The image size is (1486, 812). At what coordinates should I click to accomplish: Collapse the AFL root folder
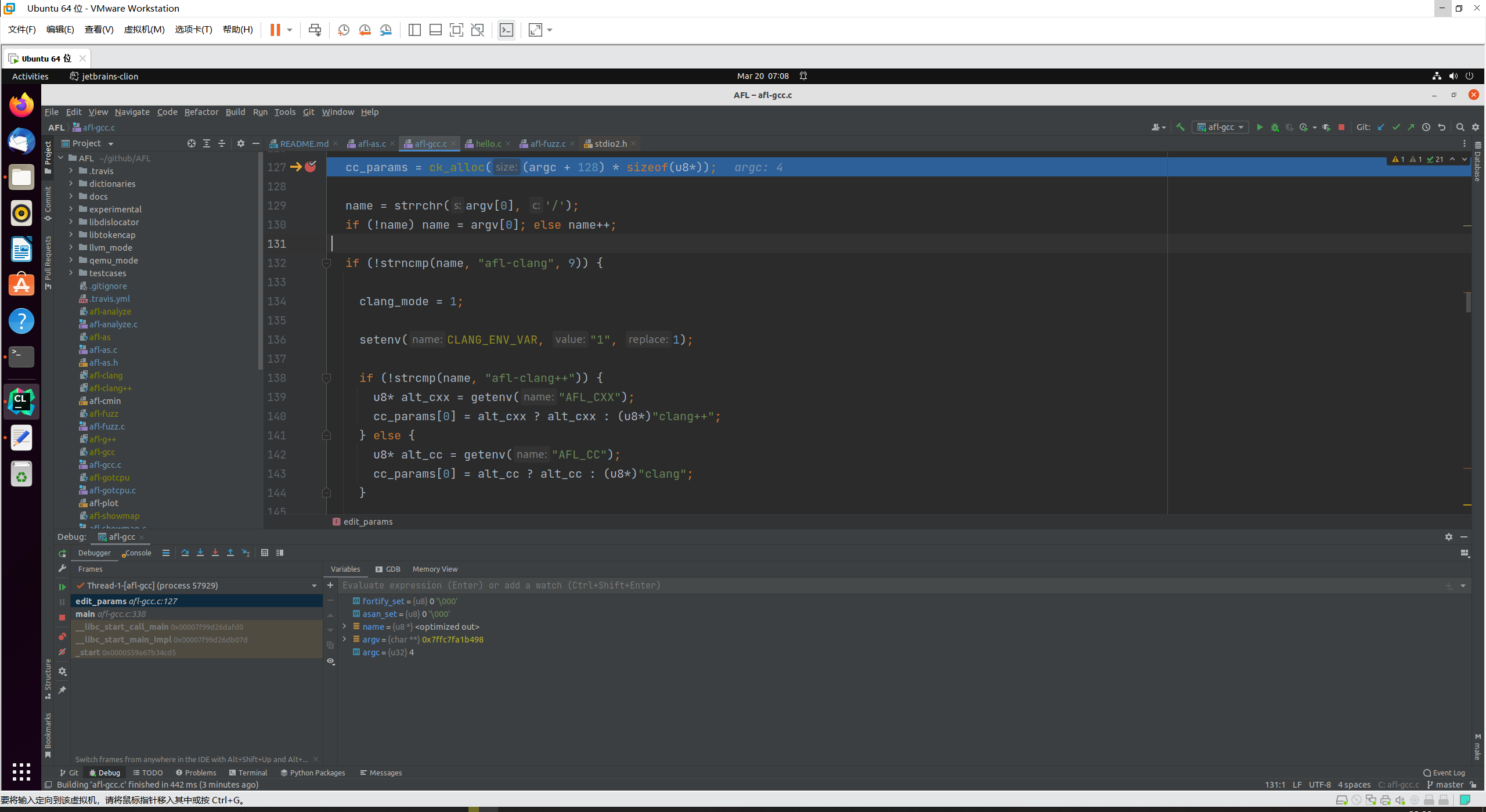[x=60, y=158]
